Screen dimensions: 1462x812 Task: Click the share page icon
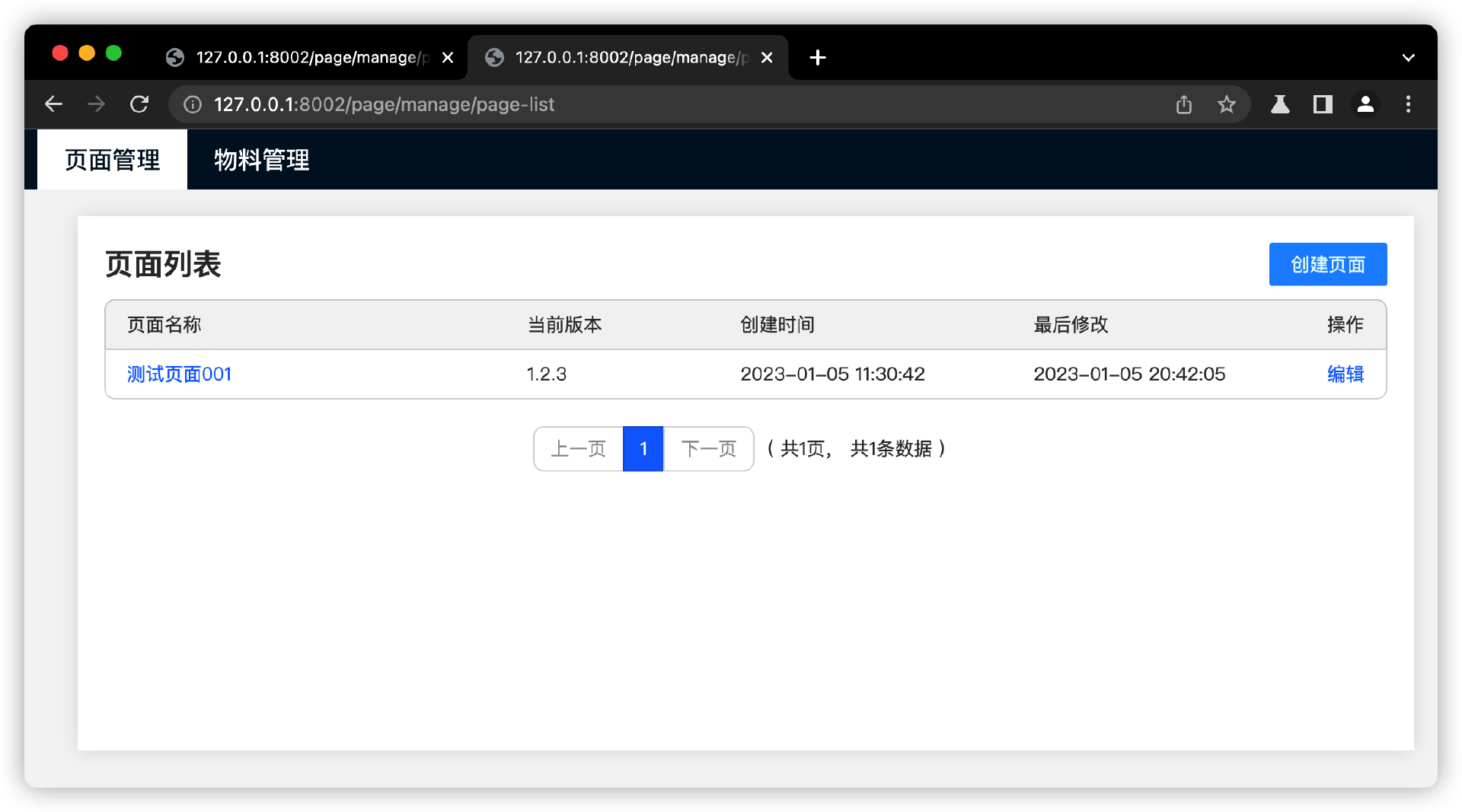pyautogui.click(x=1183, y=104)
